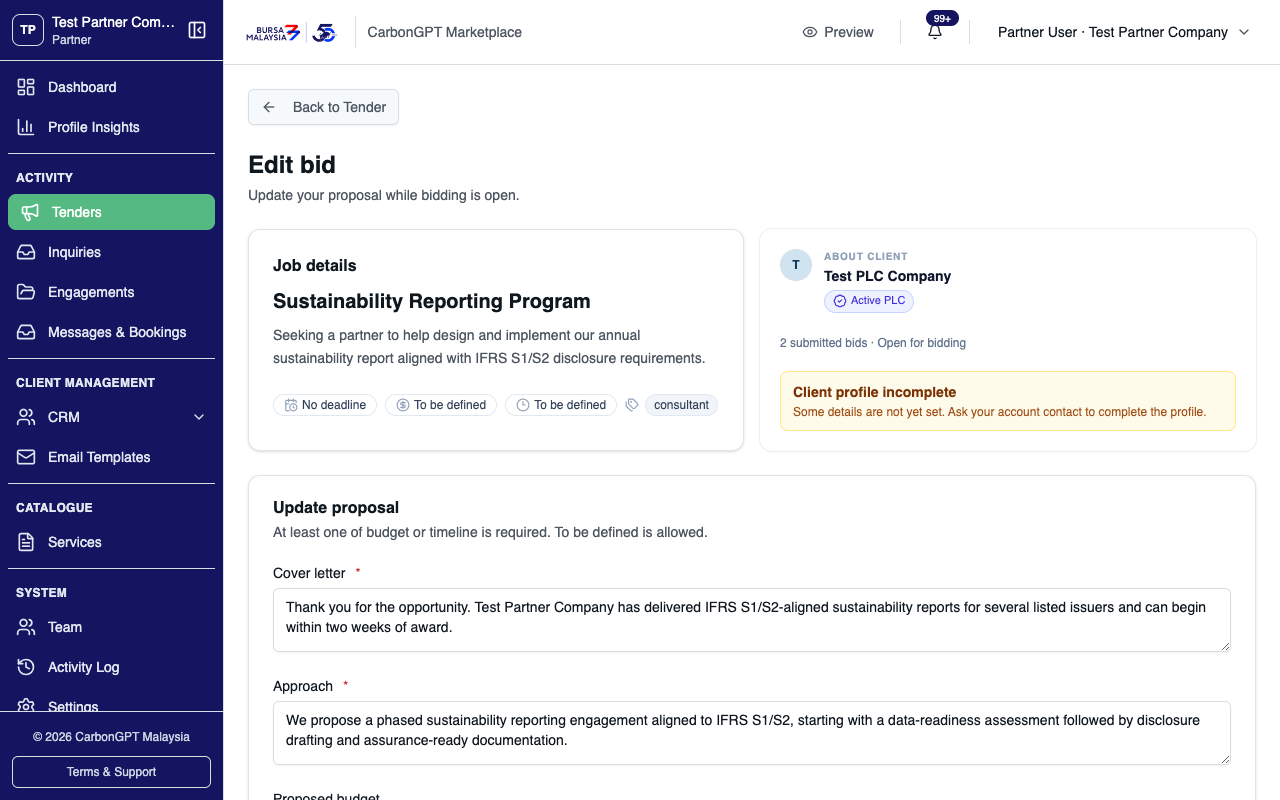Expand the CRM submenu chevron
Screen dimensions: 1280x800
point(198,417)
